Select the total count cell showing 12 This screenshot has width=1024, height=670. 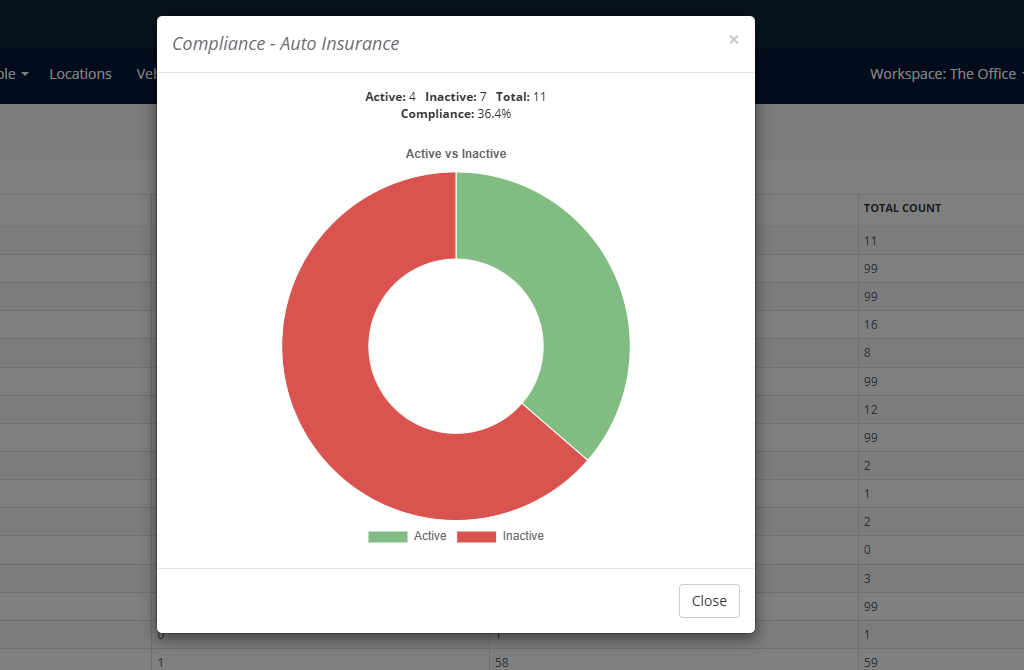(x=870, y=409)
